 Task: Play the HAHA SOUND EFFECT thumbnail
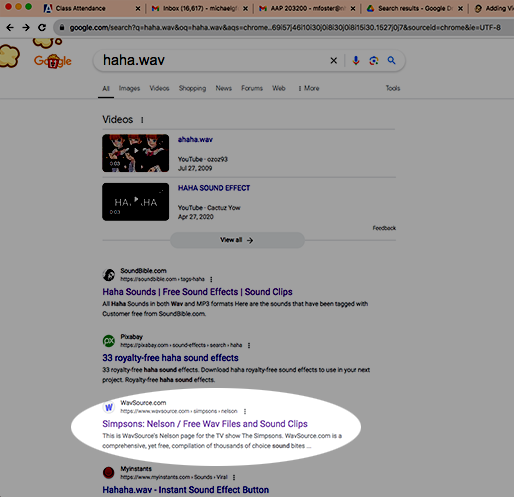coord(135,202)
